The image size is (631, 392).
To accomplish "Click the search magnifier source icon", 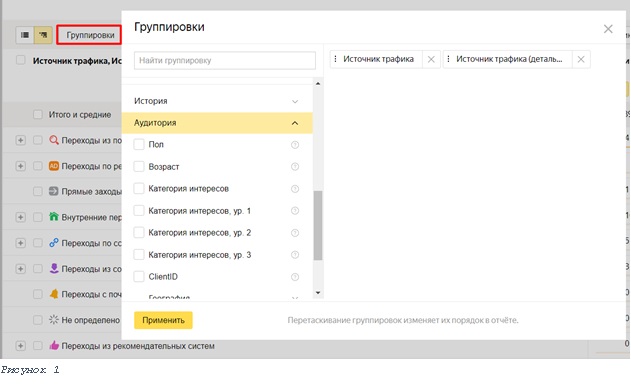I will (54, 140).
